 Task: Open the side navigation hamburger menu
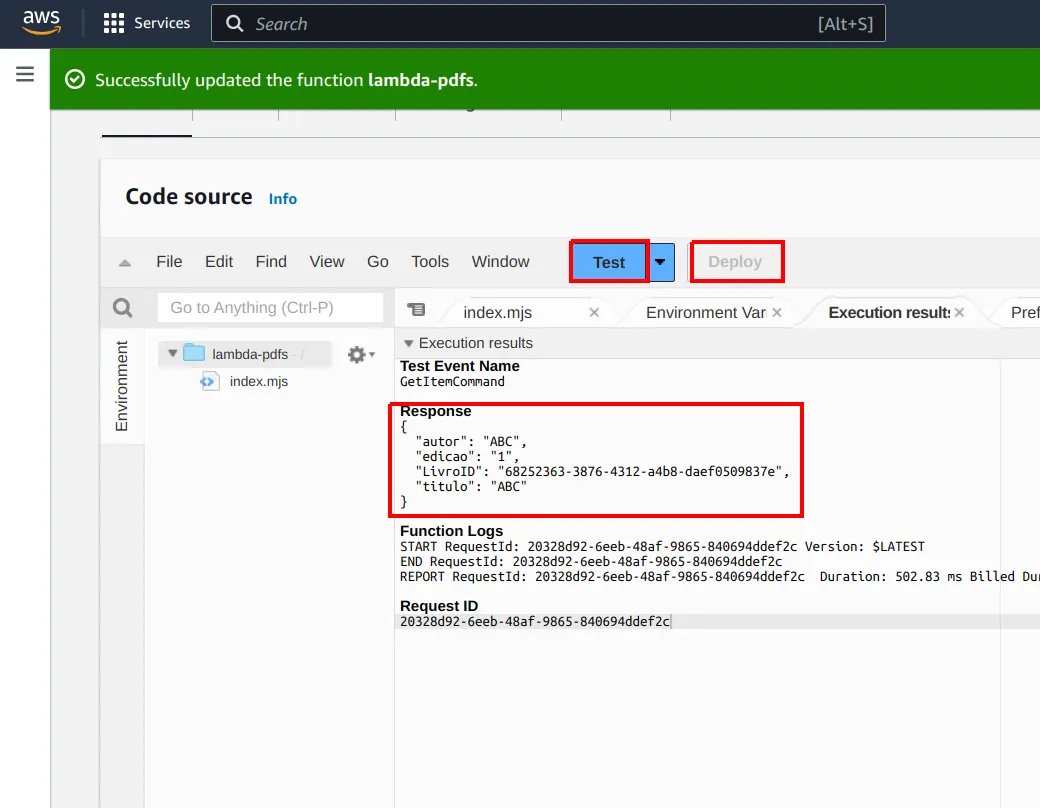point(25,74)
